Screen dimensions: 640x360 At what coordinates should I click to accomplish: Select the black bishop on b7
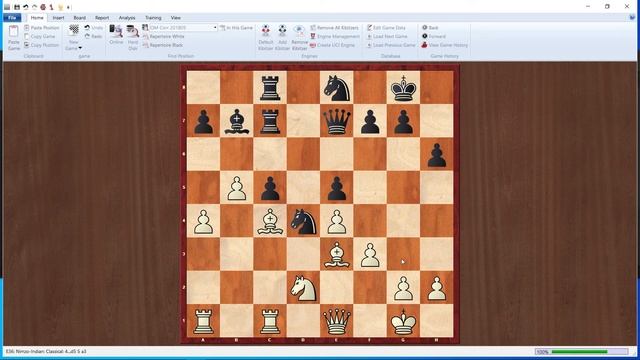pyautogui.click(x=237, y=121)
